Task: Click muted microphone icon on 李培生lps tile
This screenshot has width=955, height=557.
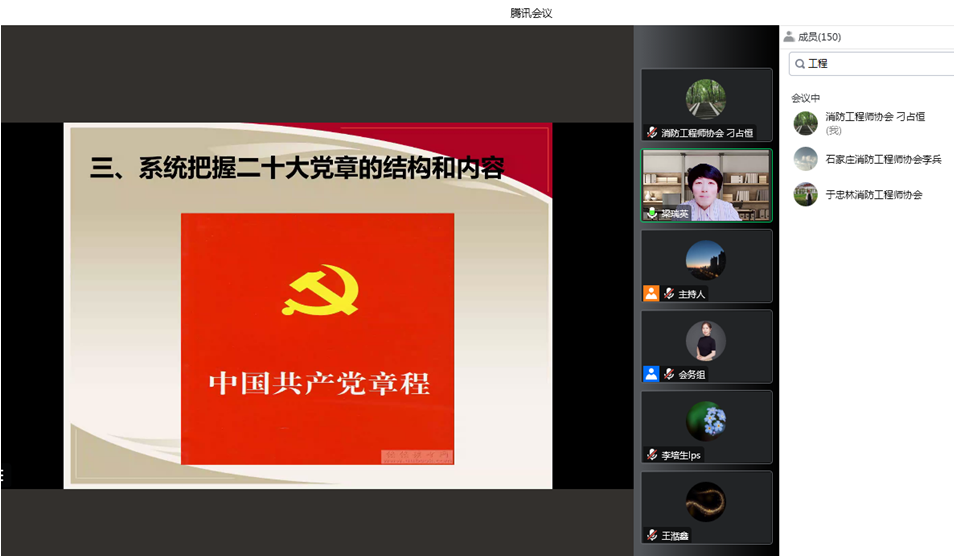Action: click(x=652, y=455)
